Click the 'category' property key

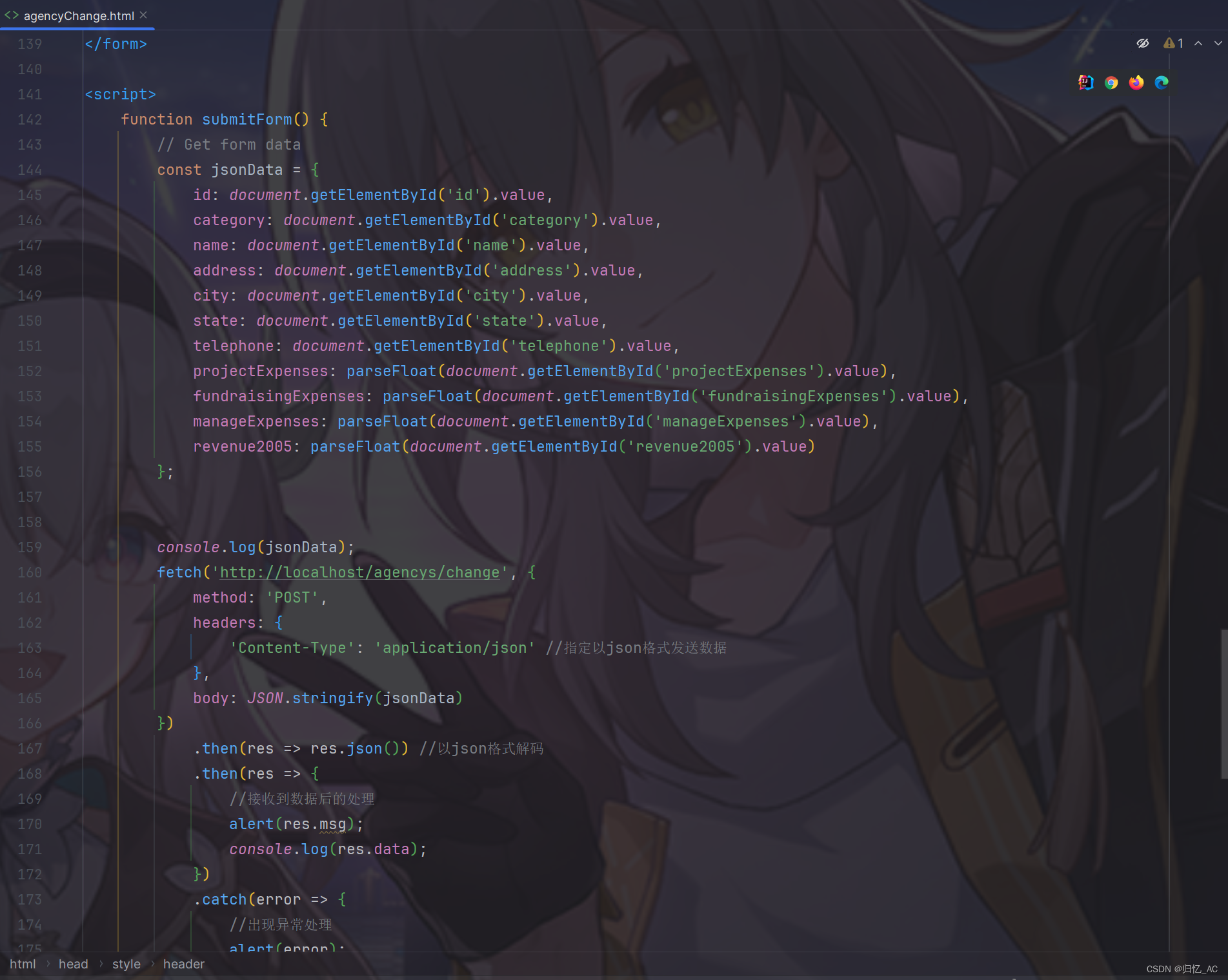coord(229,220)
